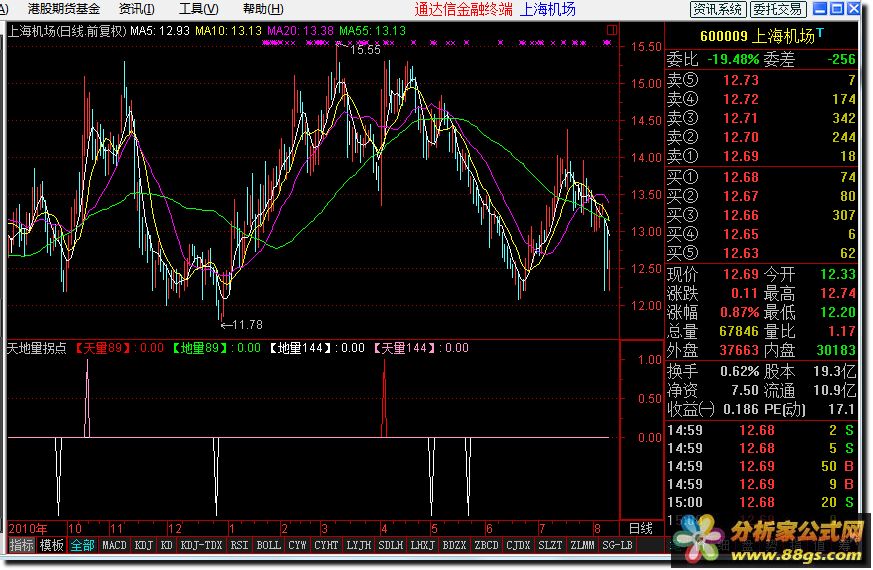Viewport: 873px width, 570px height.
Task: Select the 全部 indicator tab
Action: (82, 545)
